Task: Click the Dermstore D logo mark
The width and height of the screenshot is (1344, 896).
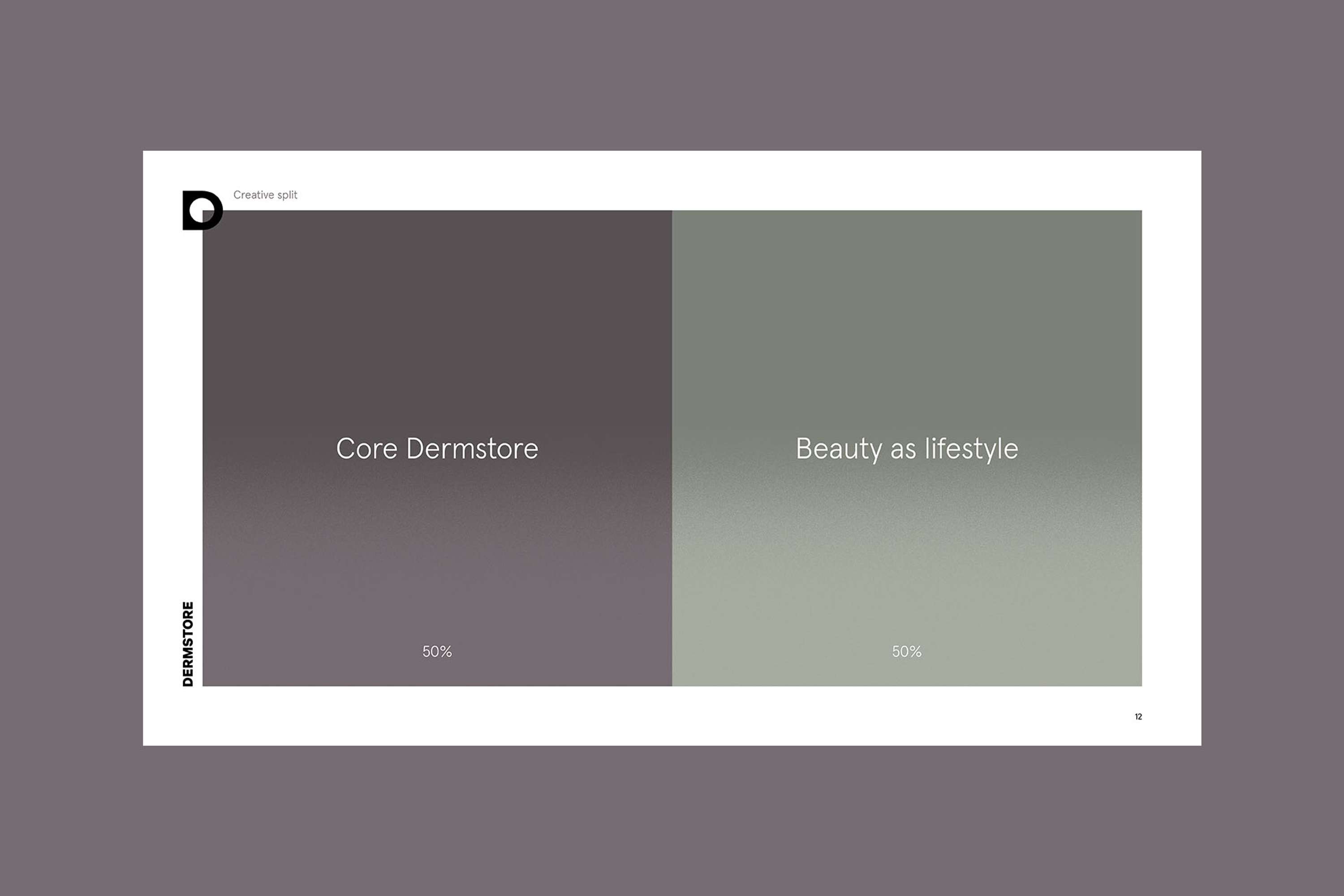Action: (202, 210)
